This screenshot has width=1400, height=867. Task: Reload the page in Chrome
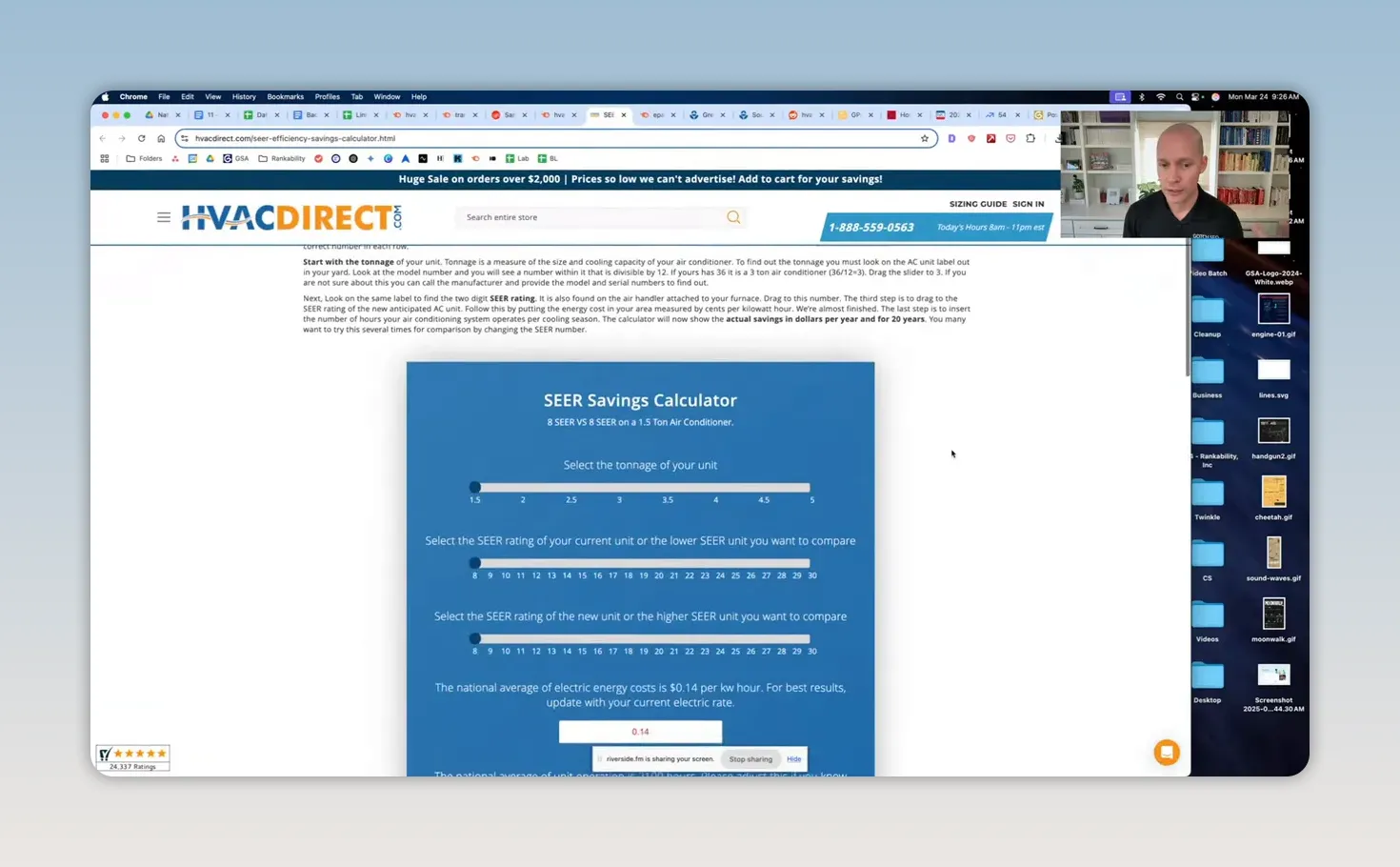pyautogui.click(x=141, y=138)
